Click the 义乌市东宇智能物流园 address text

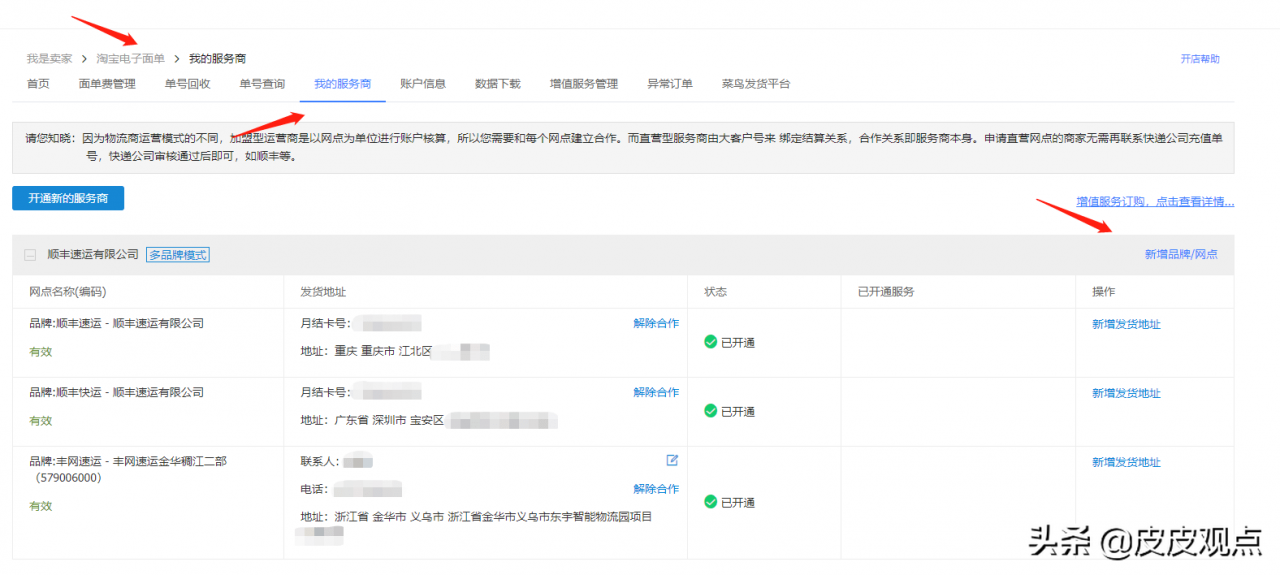pos(476,517)
